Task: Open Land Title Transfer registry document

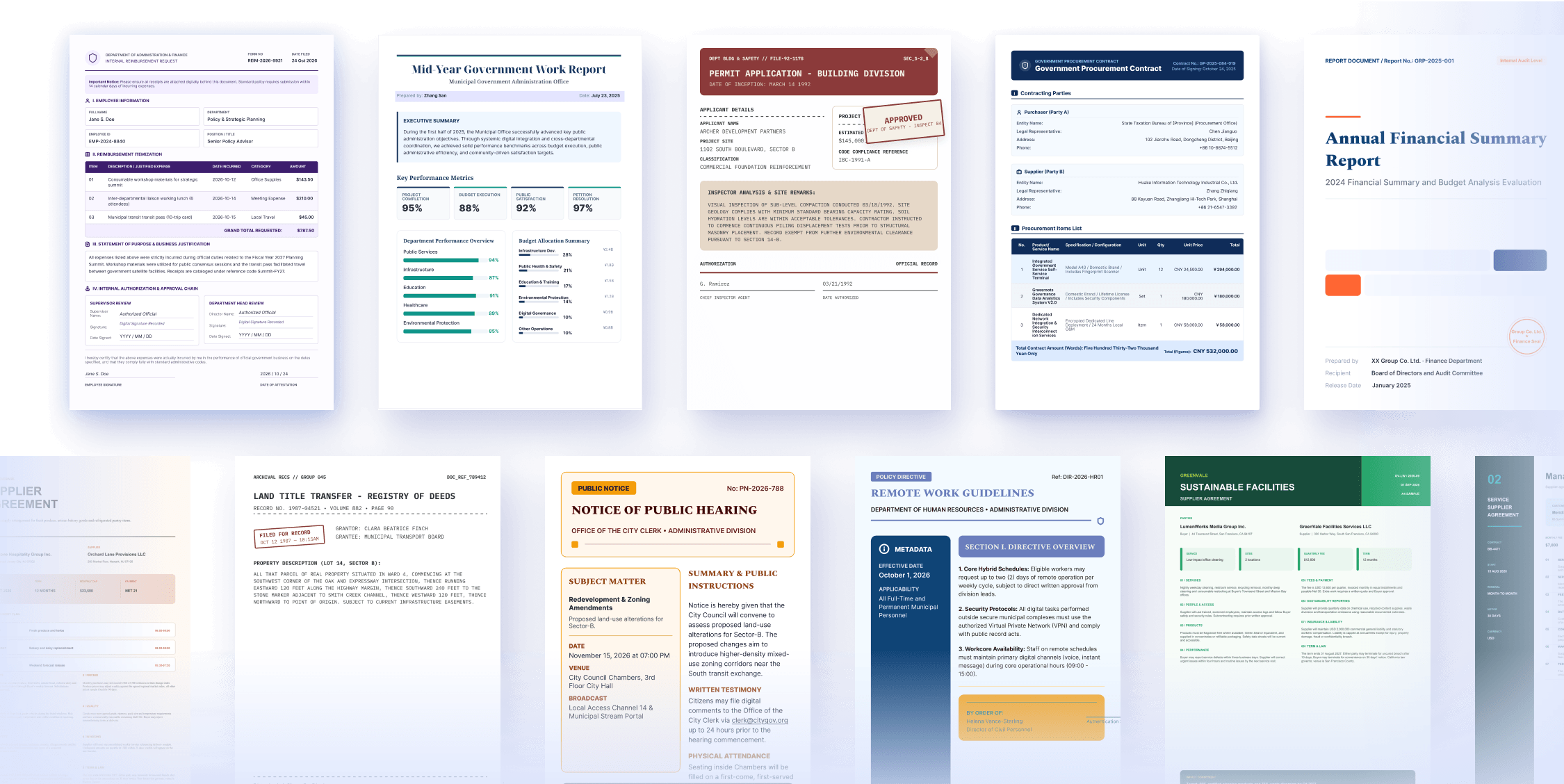Action: pyautogui.click(x=368, y=620)
